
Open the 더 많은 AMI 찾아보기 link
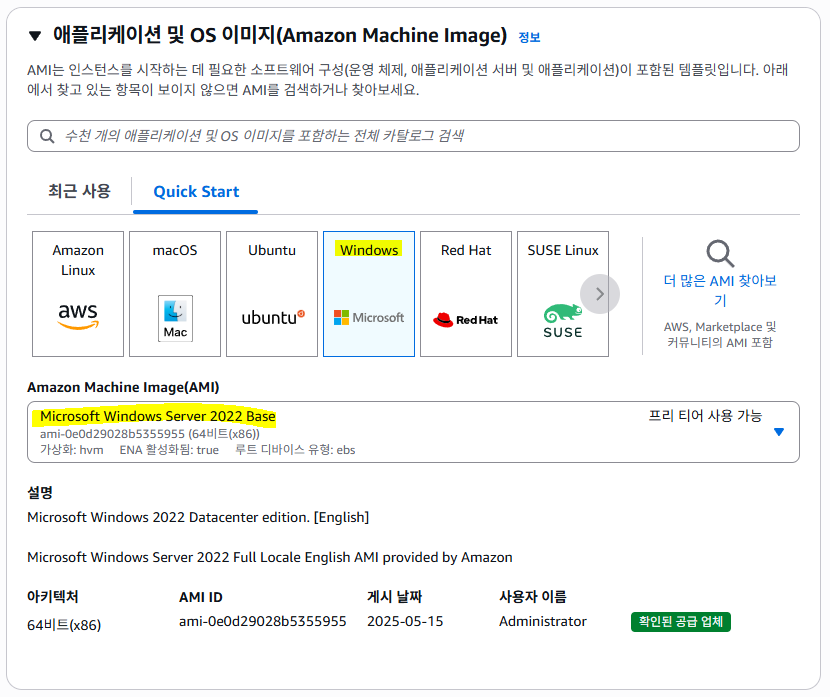click(720, 290)
